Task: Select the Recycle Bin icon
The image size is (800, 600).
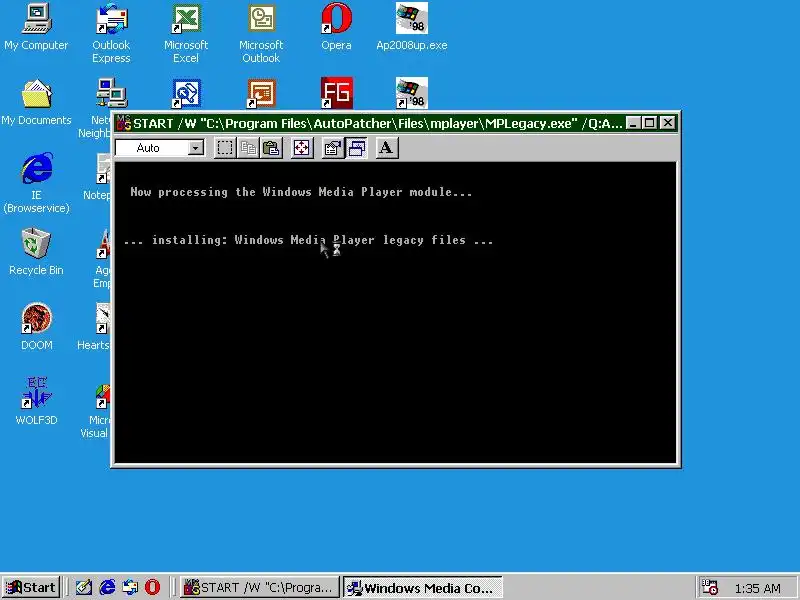Action: 36,252
